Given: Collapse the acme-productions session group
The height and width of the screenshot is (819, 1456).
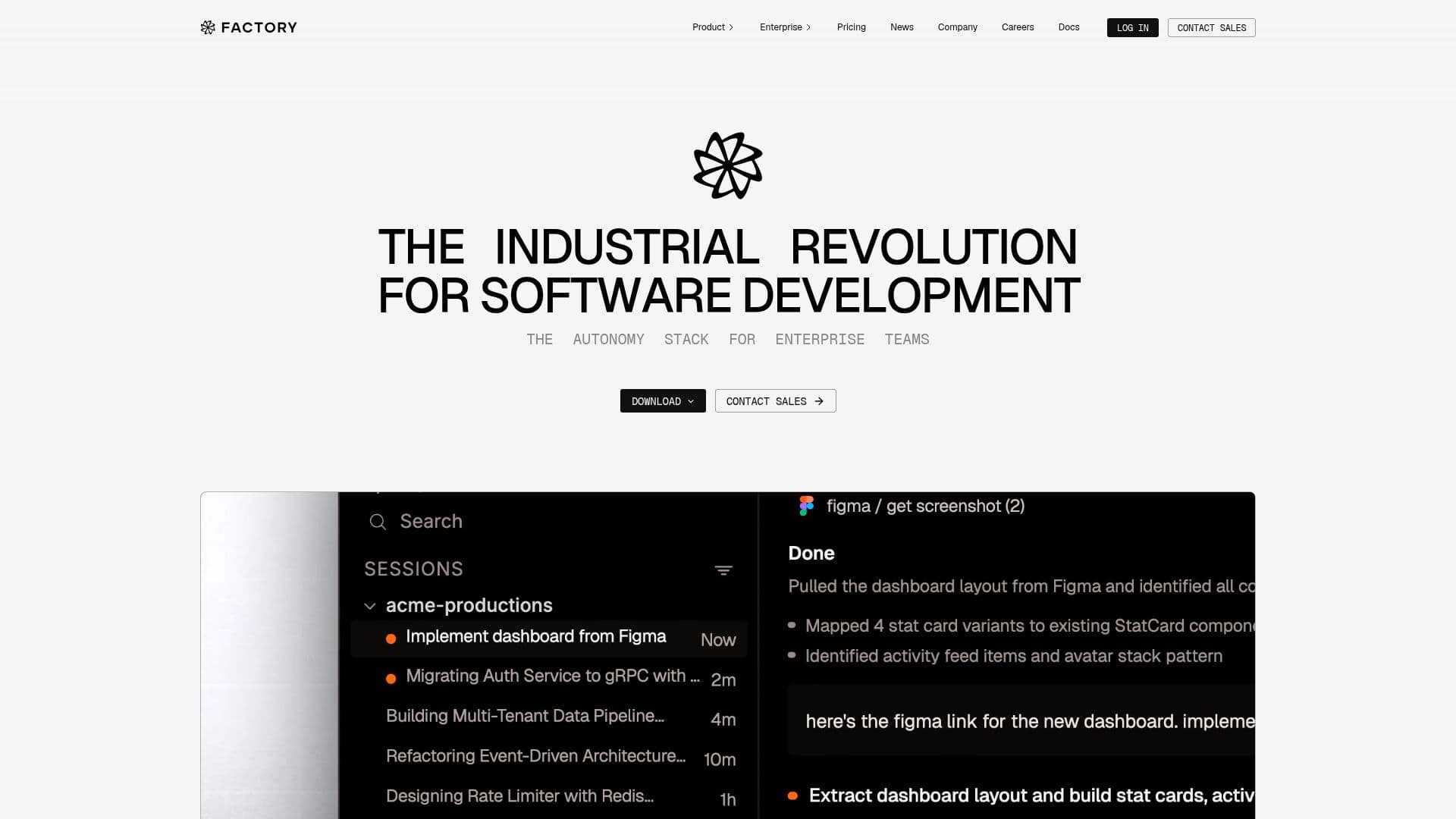Looking at the screenshot, I should click(369, 606).
